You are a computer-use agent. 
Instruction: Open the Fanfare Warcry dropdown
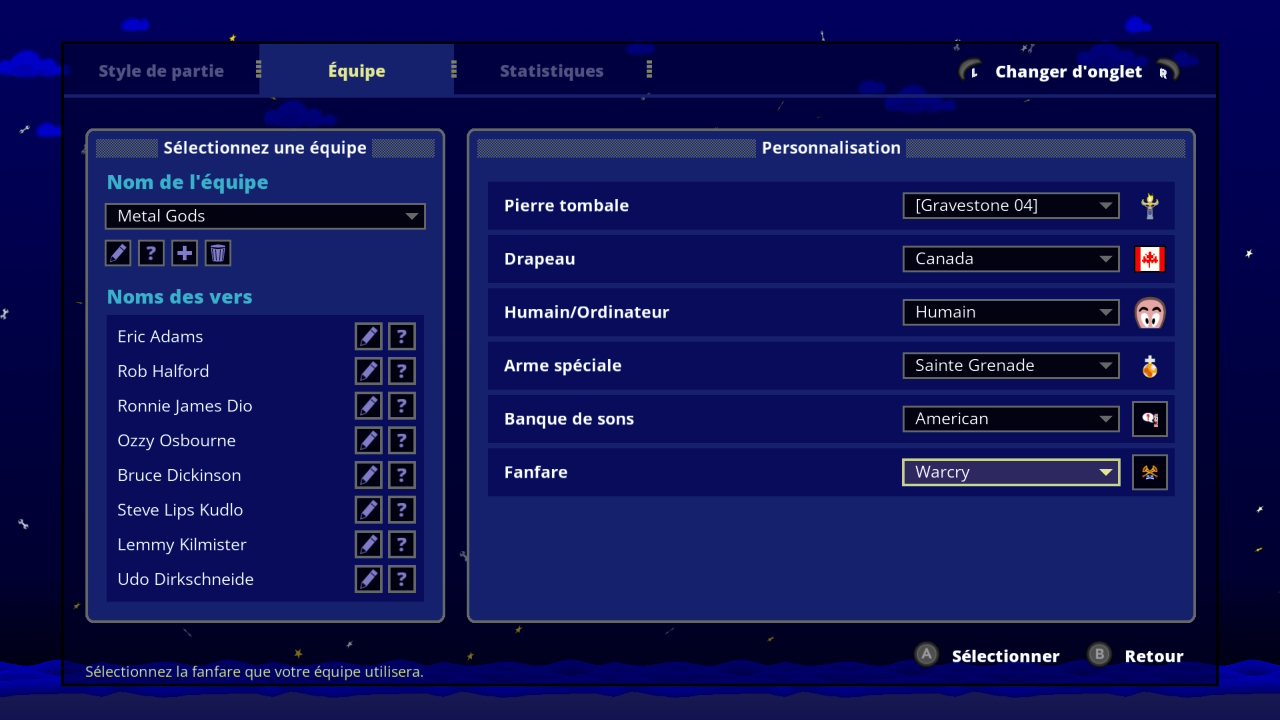coord(1011,472)
